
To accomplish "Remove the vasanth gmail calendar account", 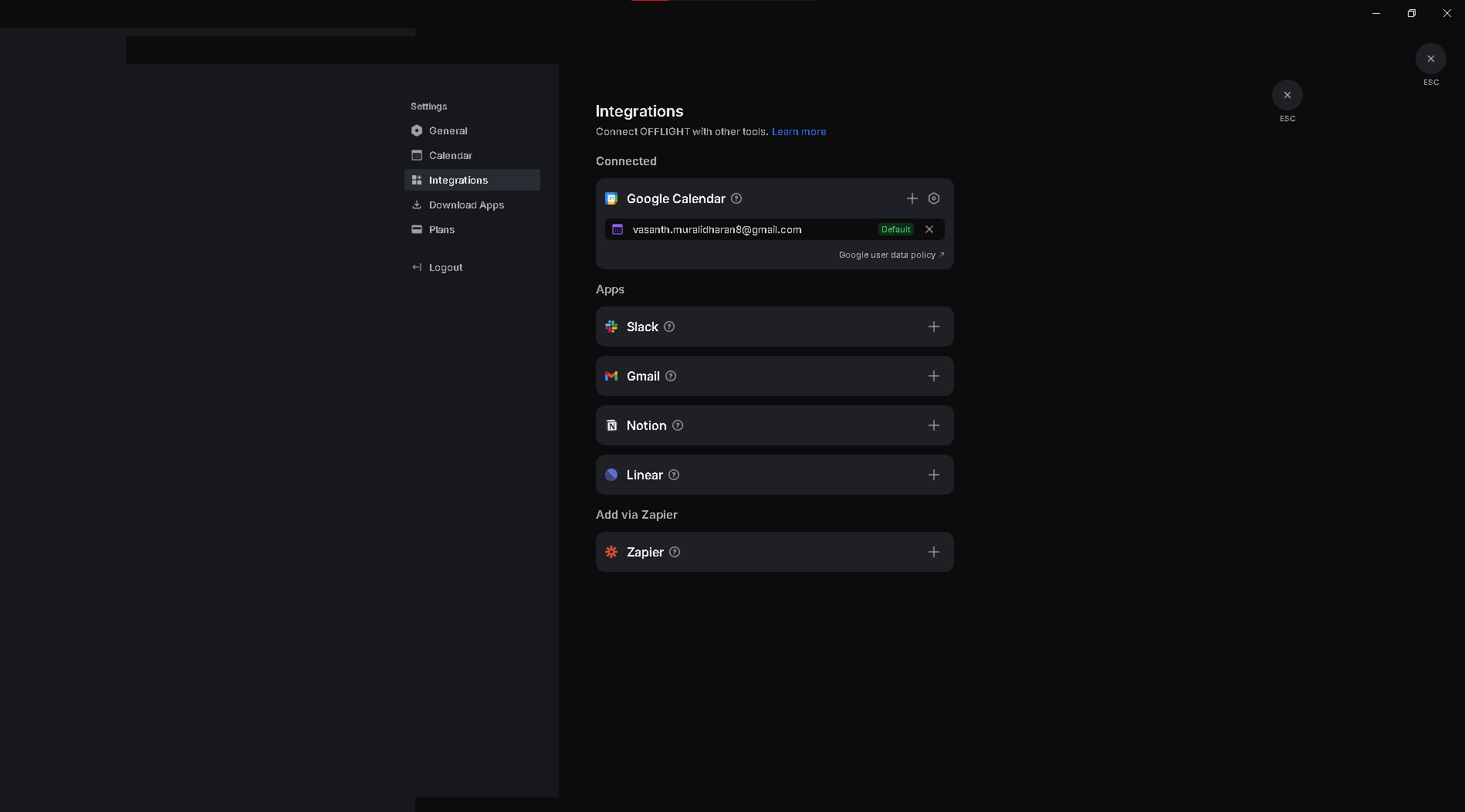I will pos(929,229).
